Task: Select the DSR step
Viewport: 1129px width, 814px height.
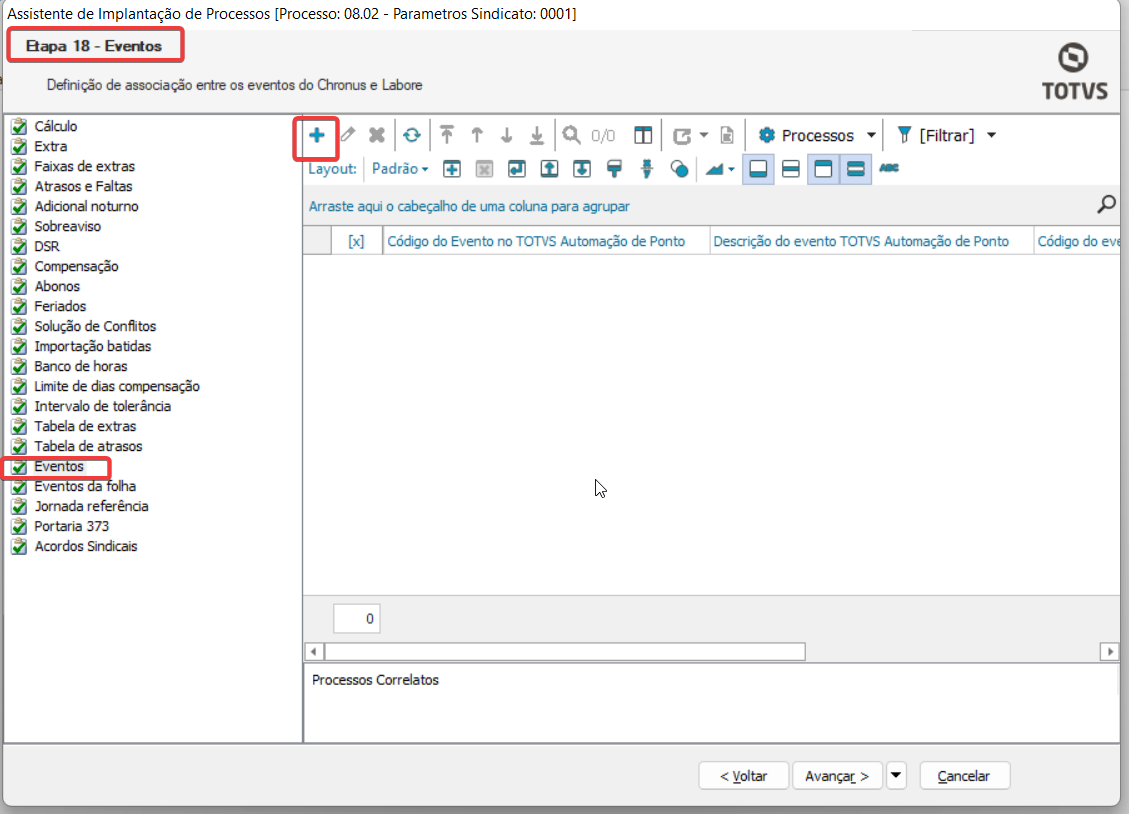Action: coord(47,246)
